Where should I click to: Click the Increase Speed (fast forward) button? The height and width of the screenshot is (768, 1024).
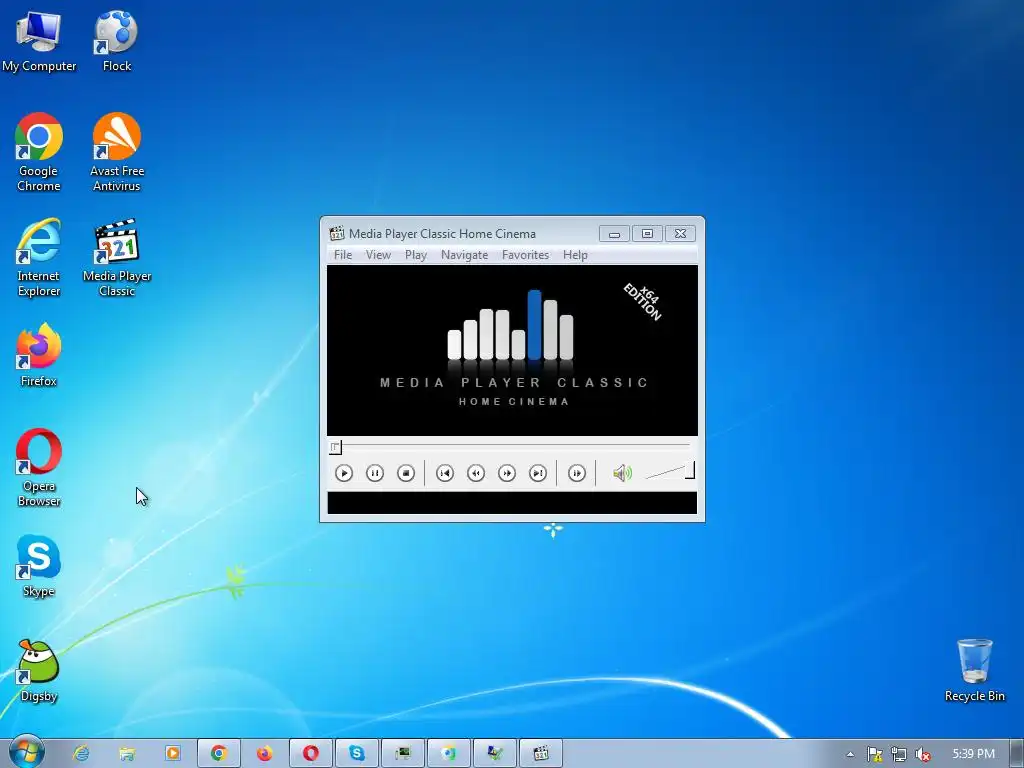507,473
